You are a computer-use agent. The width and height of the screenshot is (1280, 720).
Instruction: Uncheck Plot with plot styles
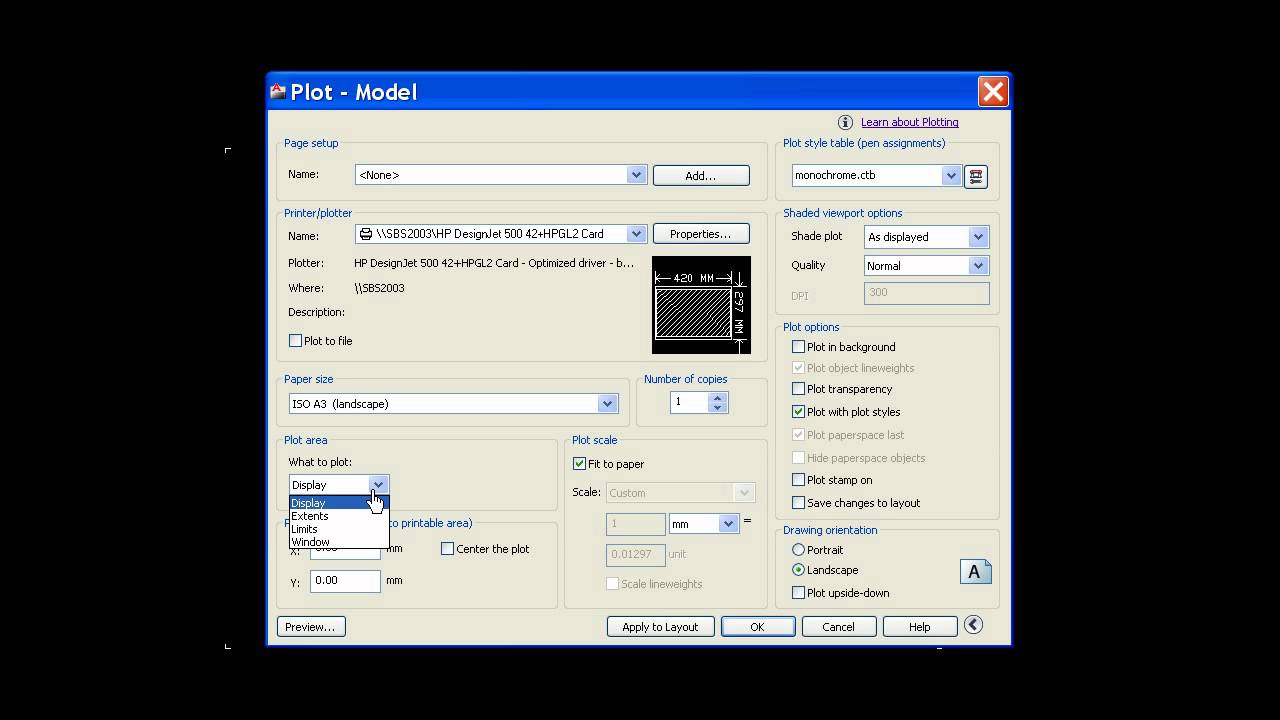coord(798,412)
